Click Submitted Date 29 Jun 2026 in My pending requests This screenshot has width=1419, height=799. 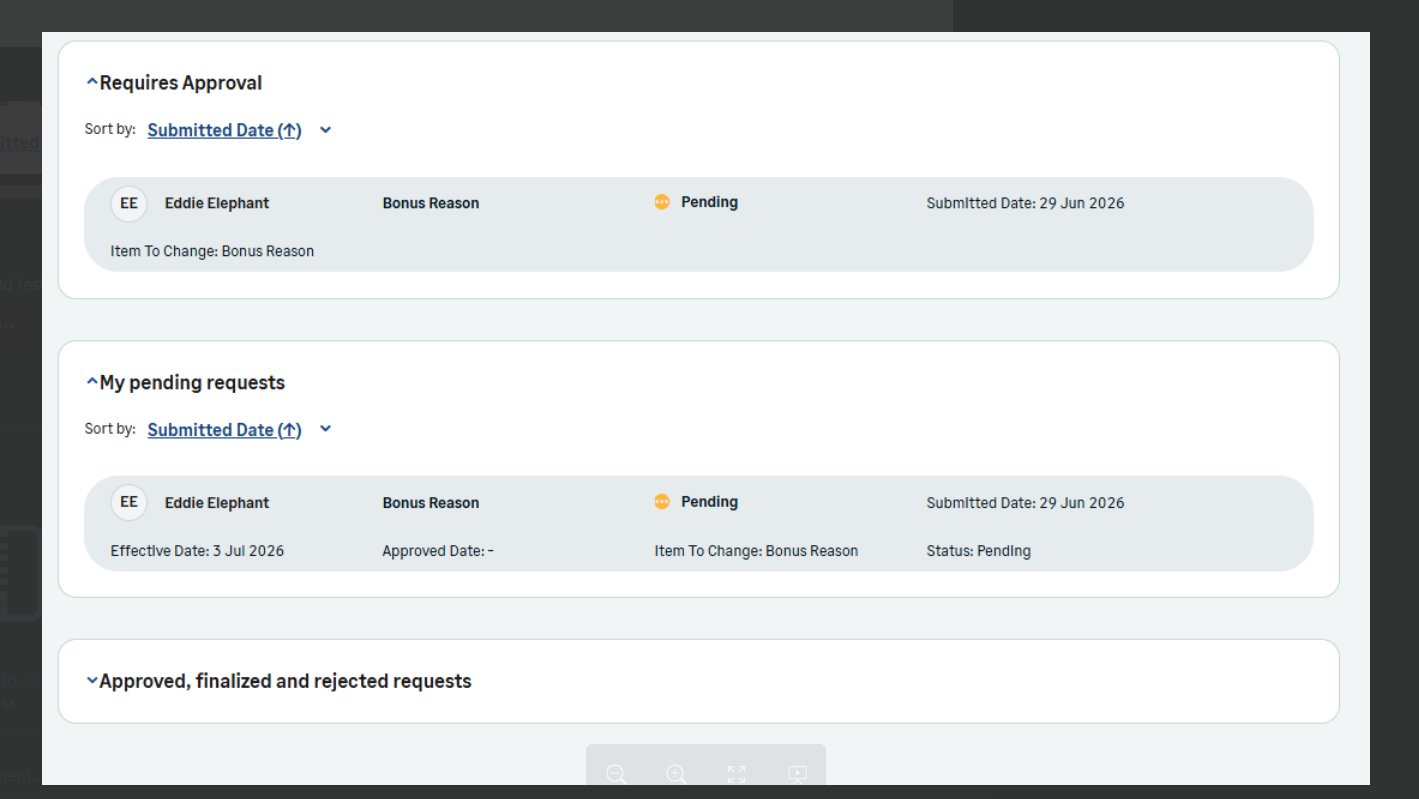pyautogui.click(x=1025, y=503)
